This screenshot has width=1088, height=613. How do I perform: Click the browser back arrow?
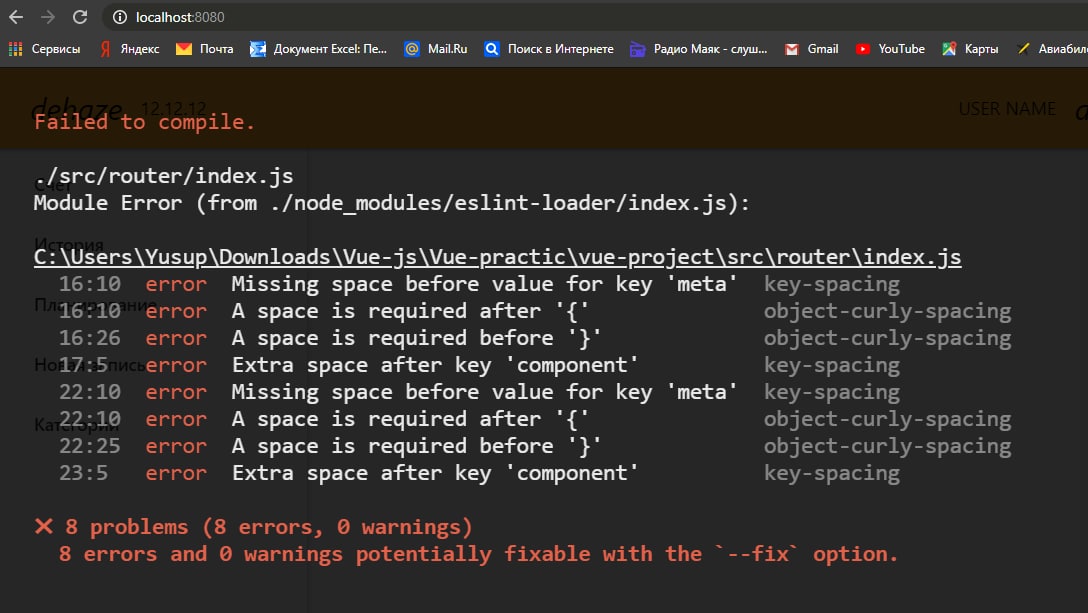(x=16, y=17)
